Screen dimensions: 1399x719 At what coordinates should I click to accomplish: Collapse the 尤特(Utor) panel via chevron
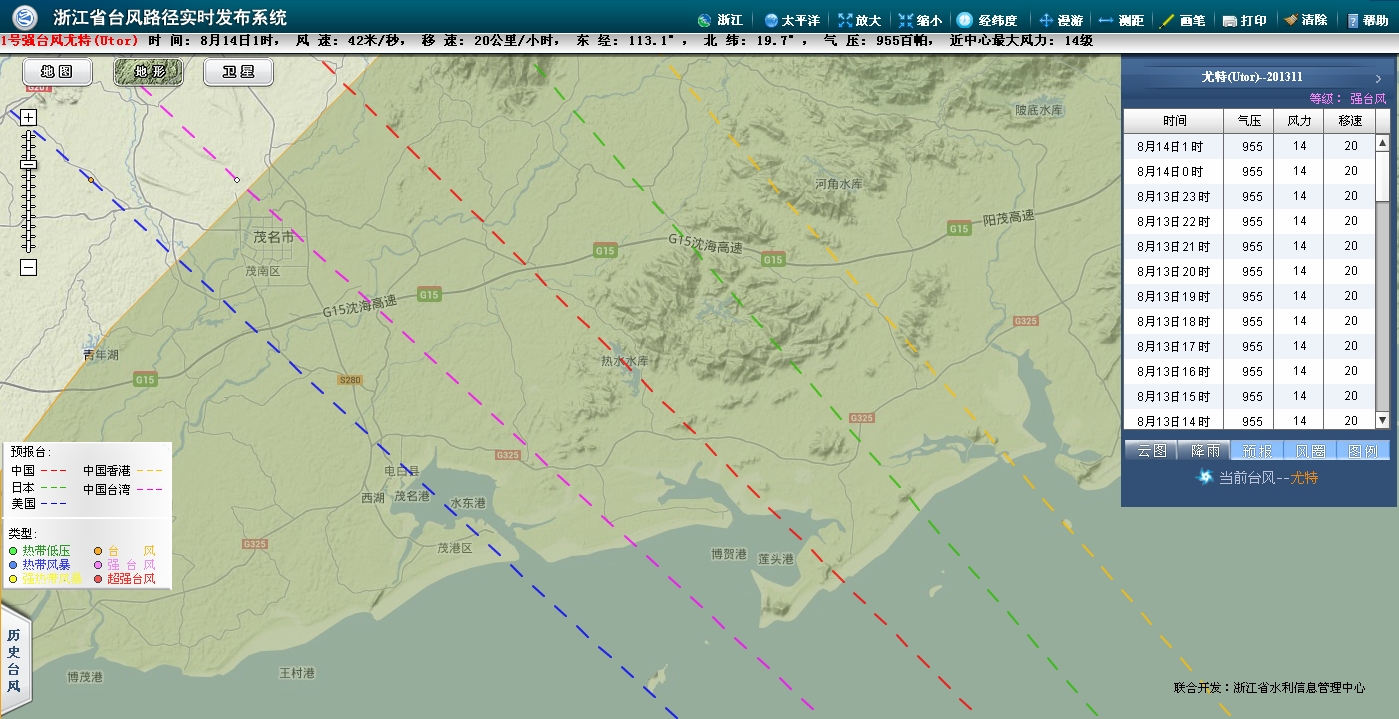click(x=1378, y=78)
